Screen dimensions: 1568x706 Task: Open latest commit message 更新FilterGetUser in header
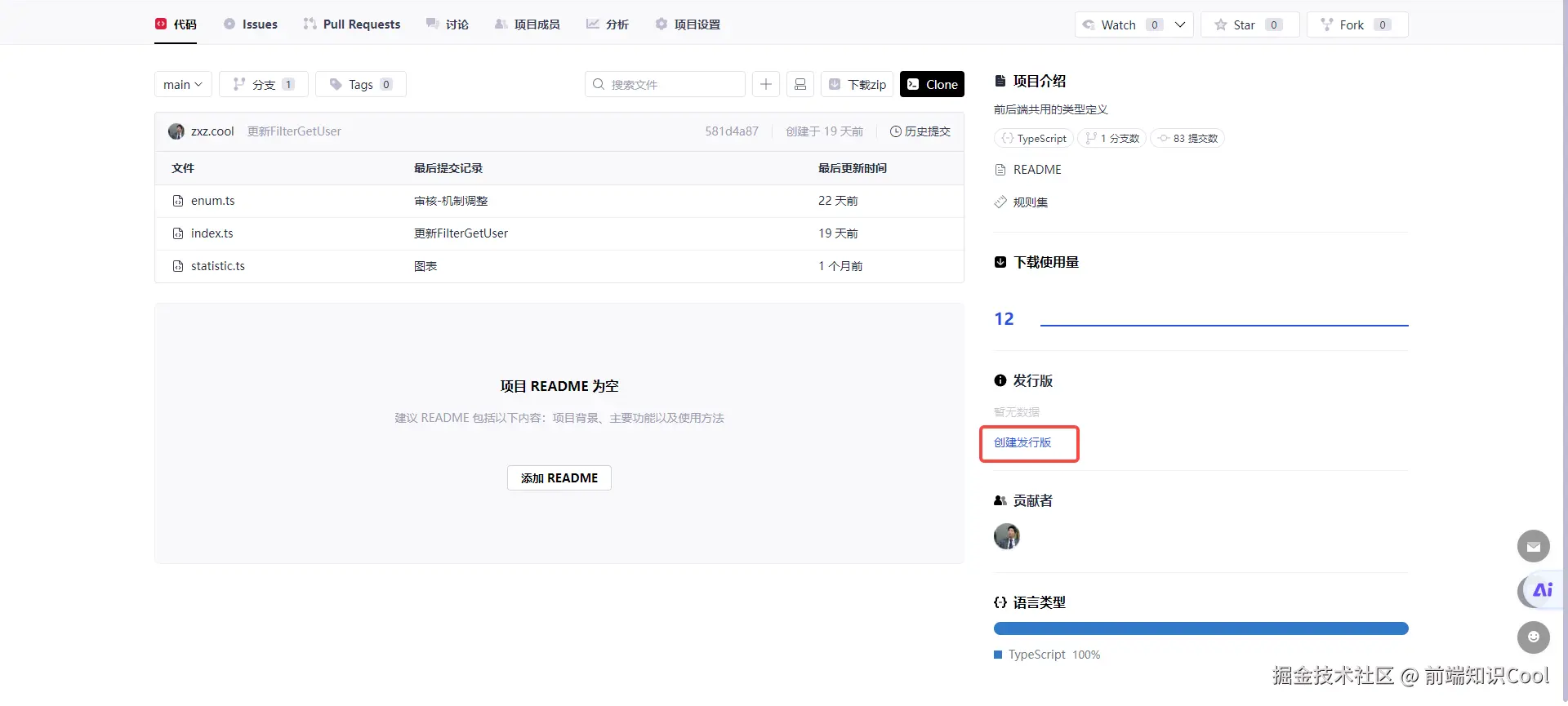pos(294,131)
